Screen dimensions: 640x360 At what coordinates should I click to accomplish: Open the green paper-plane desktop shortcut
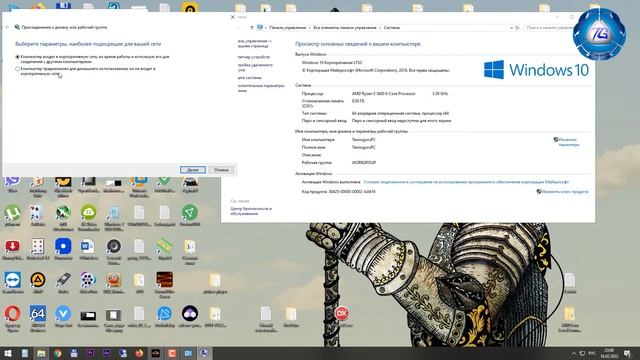[190, 215]
